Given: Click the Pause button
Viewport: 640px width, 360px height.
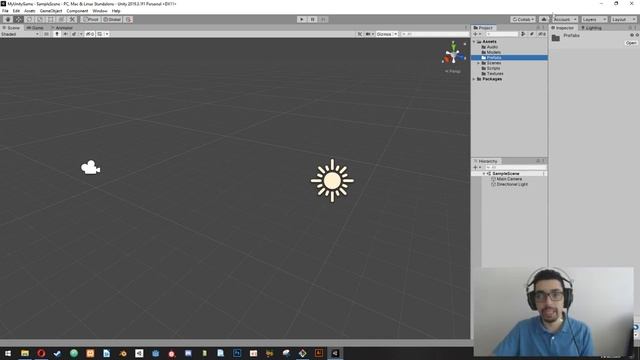Looking at the screenshot, I should coord(312,19).
